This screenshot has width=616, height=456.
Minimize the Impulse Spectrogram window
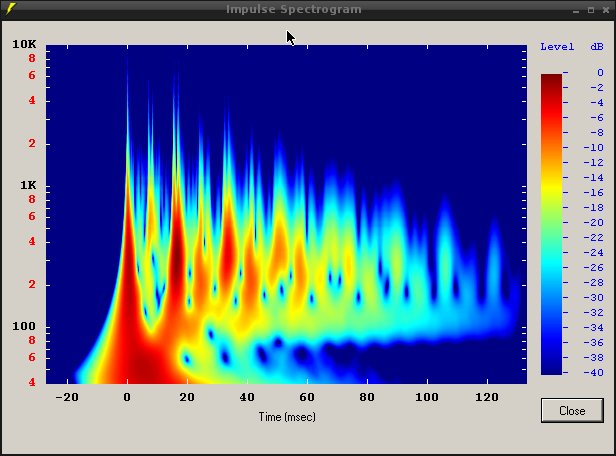coord(576,11)
